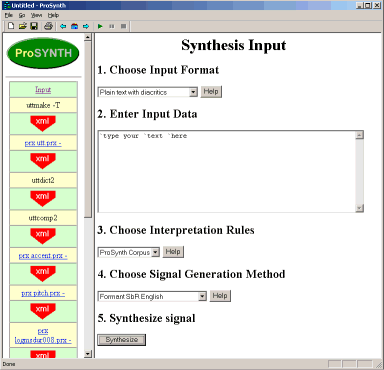Click sidebar scrollbar up arrow

[x=88, y=37]
